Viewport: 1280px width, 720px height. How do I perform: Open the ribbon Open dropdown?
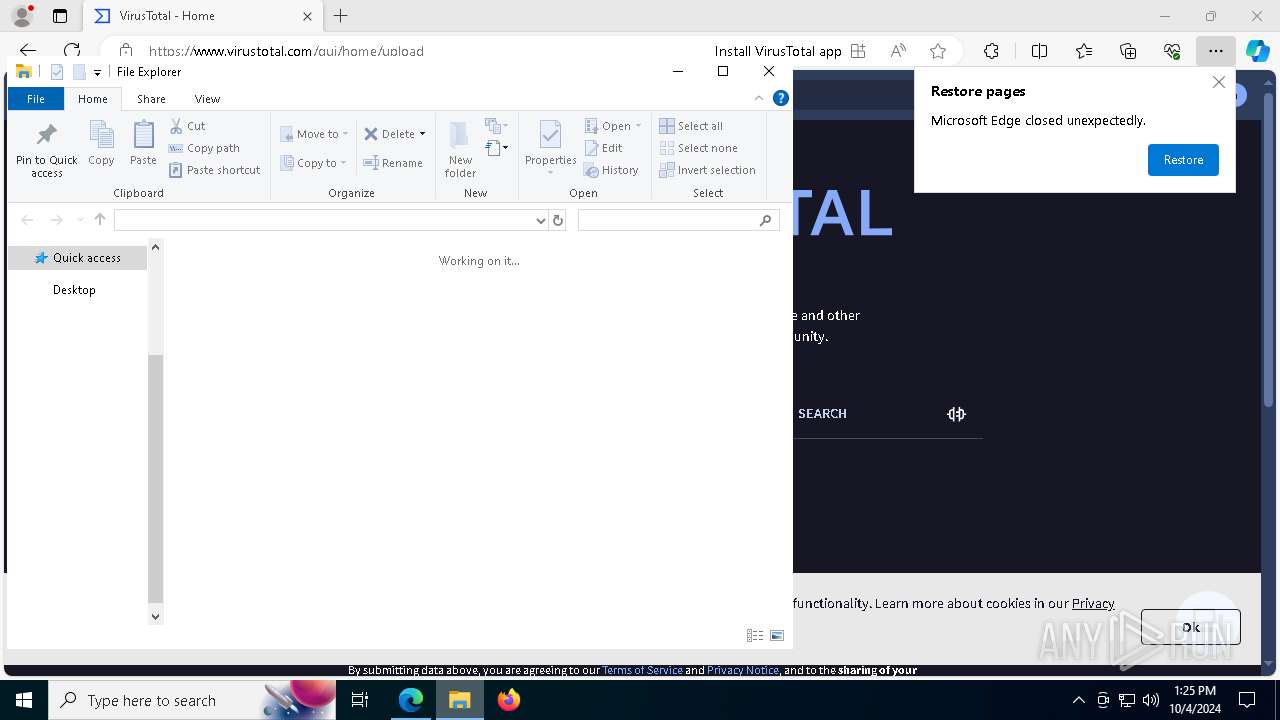click(x=613, y=126)
